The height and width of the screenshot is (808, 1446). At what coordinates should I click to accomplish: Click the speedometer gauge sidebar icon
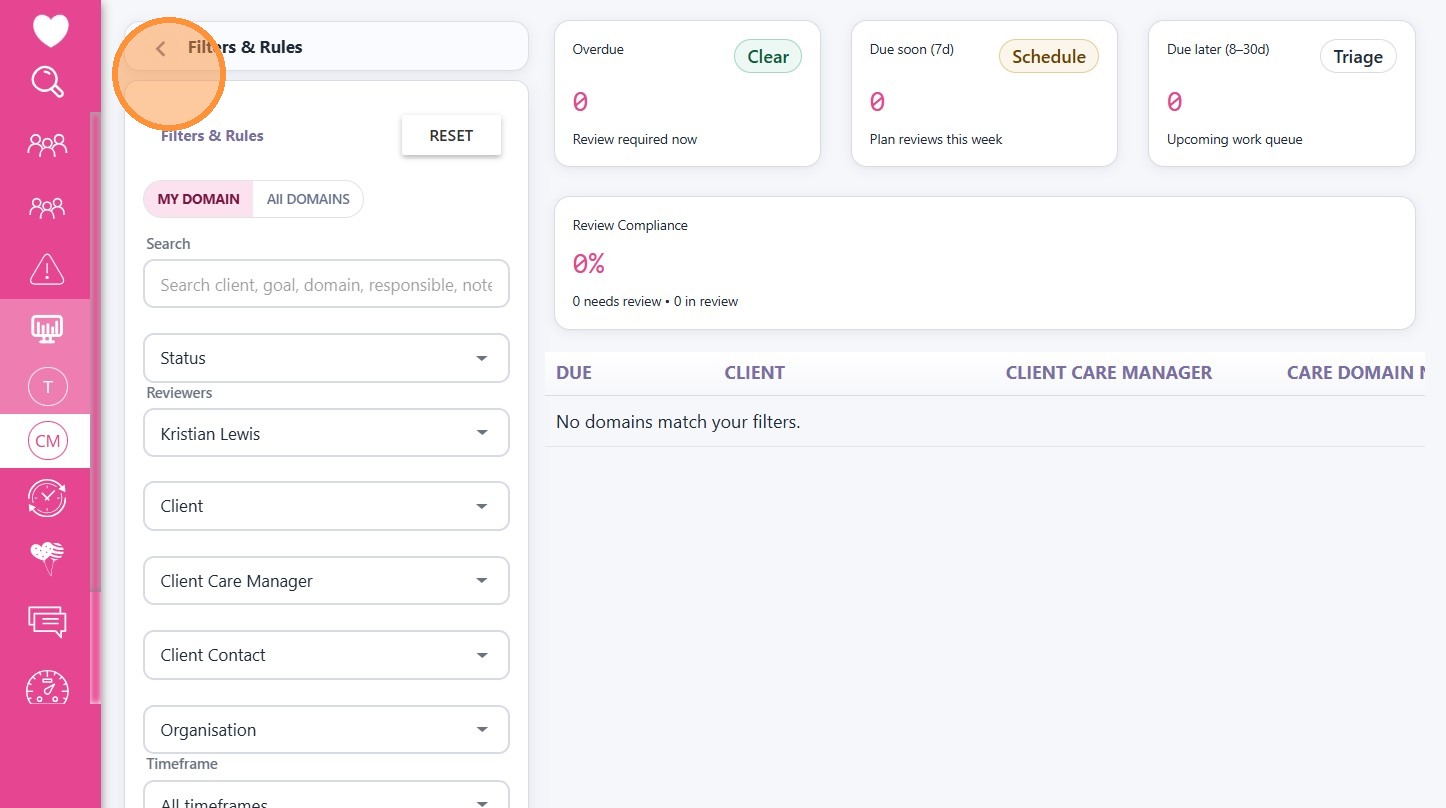(47, 687)
